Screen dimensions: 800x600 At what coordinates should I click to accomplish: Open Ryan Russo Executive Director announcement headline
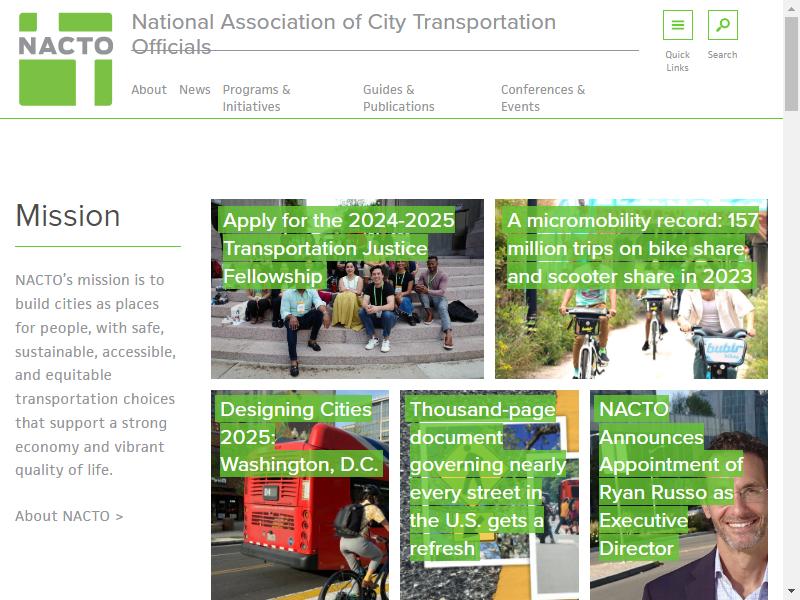pyautogui.click(x=670, y=479)
